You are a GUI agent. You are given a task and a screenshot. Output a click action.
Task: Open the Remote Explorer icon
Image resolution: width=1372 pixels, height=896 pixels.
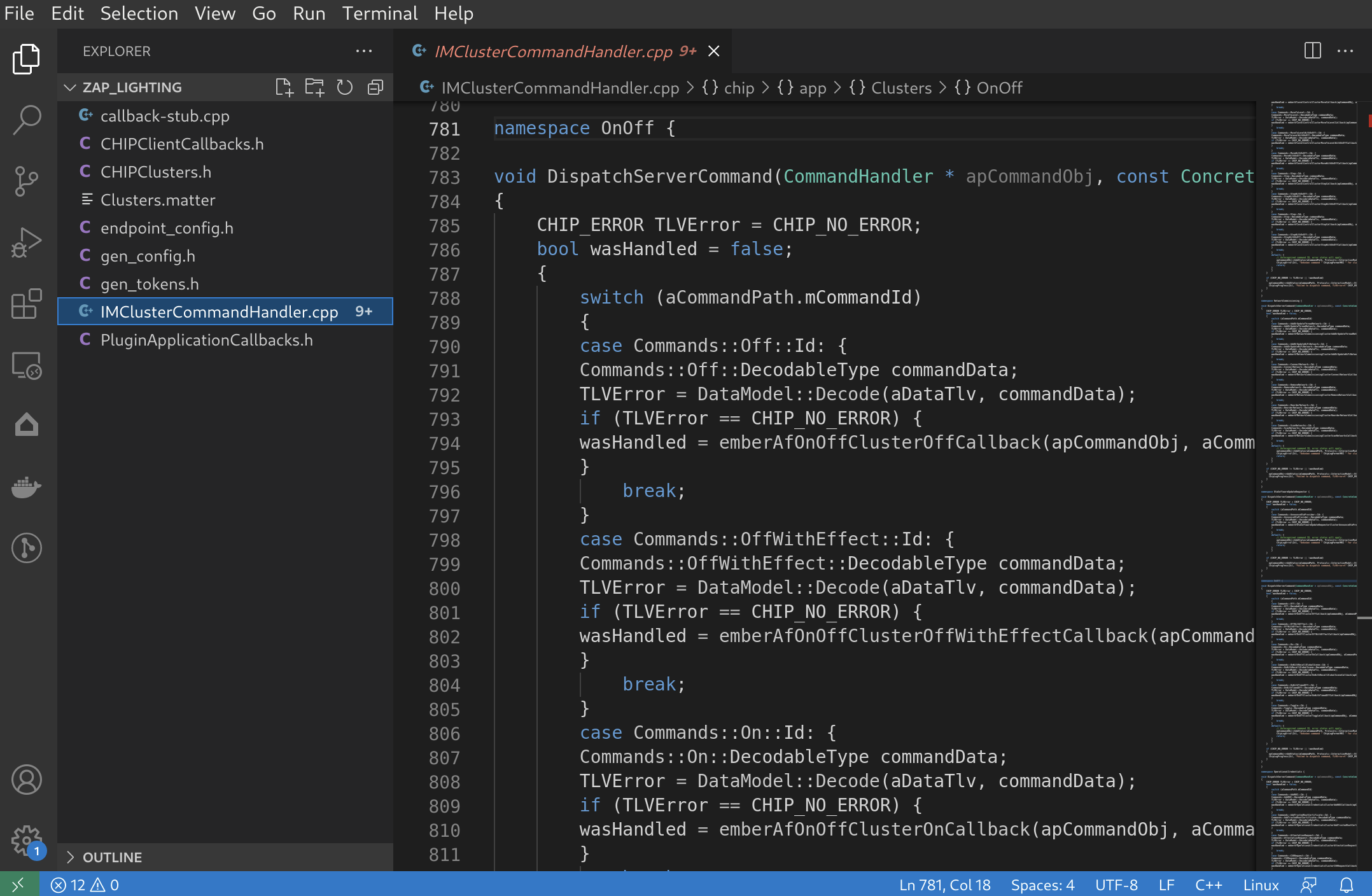(x=27, y=363)
